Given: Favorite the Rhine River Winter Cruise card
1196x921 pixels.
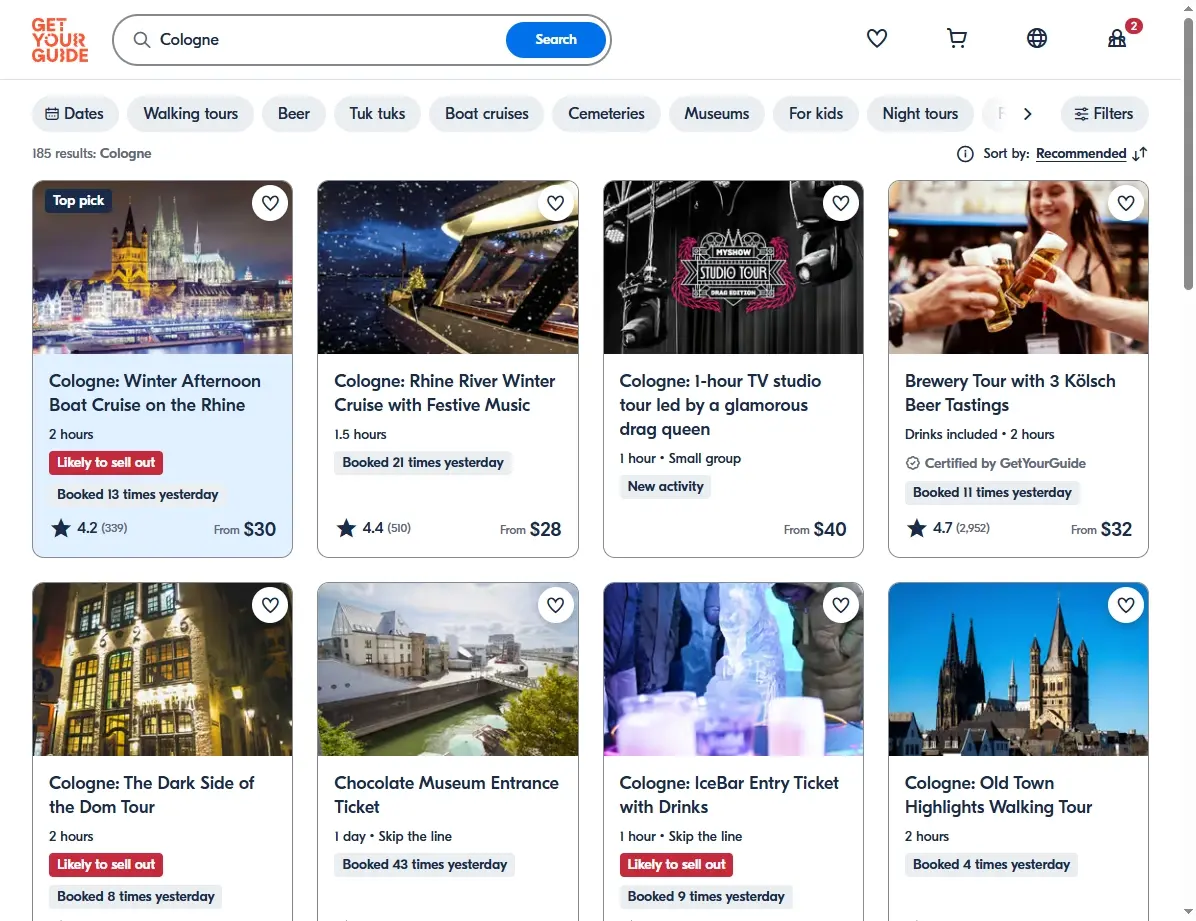Looking at the screenshot, I should [555, 203].
